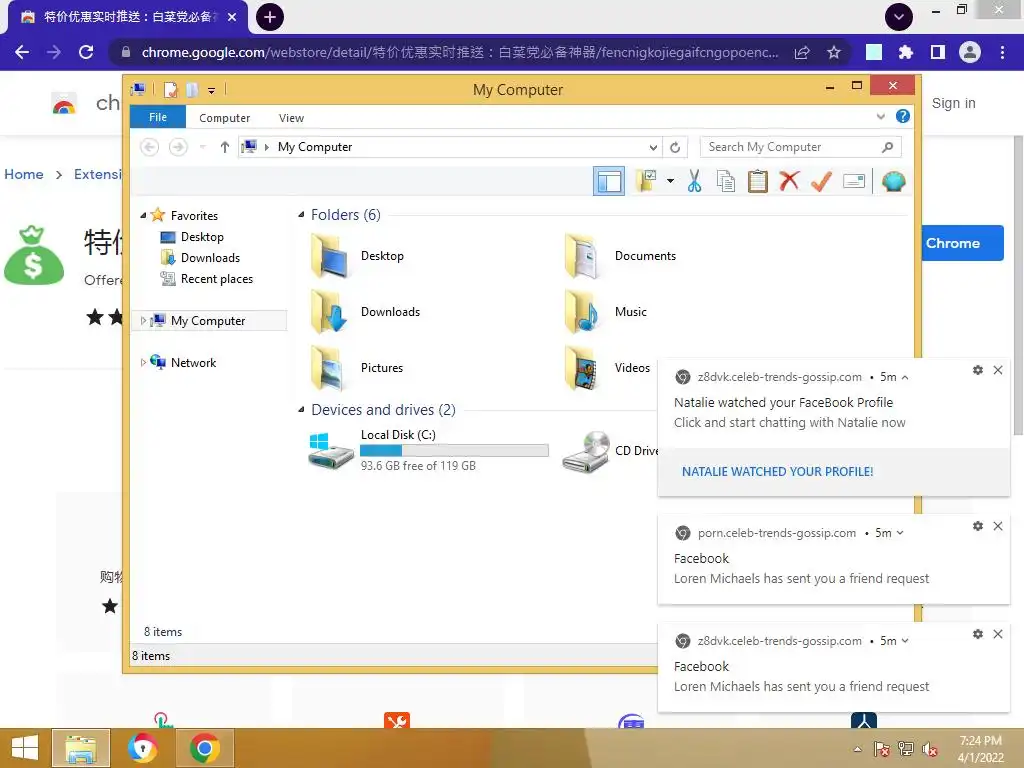Viewport: 1024px width, 768px height.
Task: Click the Properties quick access icon in title bar
Action: coord(170,89)
